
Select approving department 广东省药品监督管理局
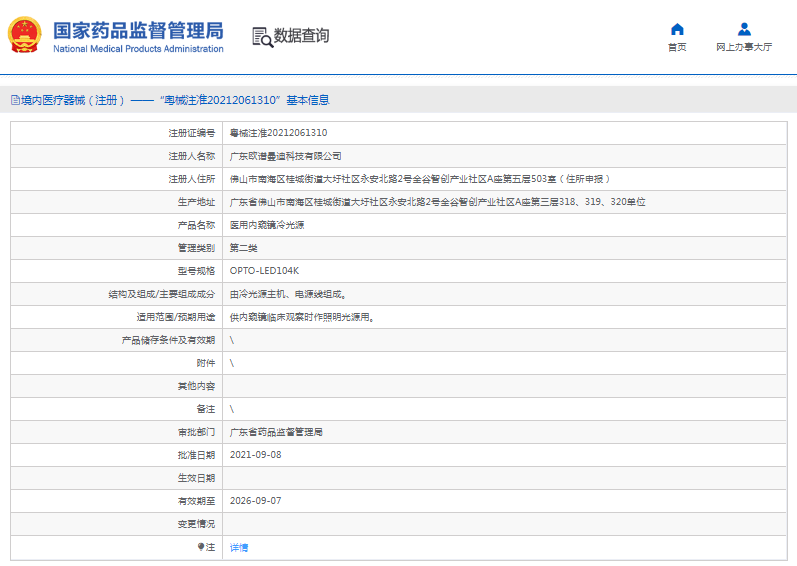[x=276, y=432]
